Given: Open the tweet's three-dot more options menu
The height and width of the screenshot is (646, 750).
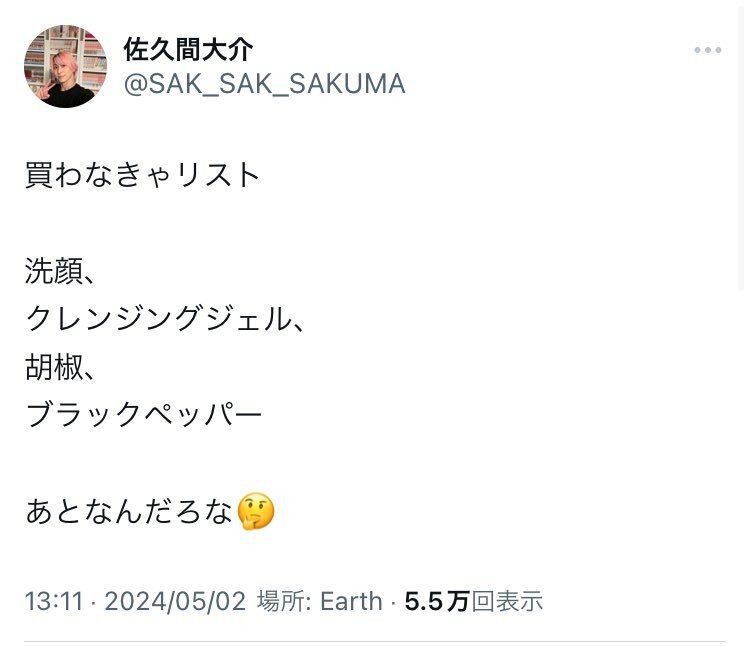Looking at the screenshot, I should tap(707, 50).
